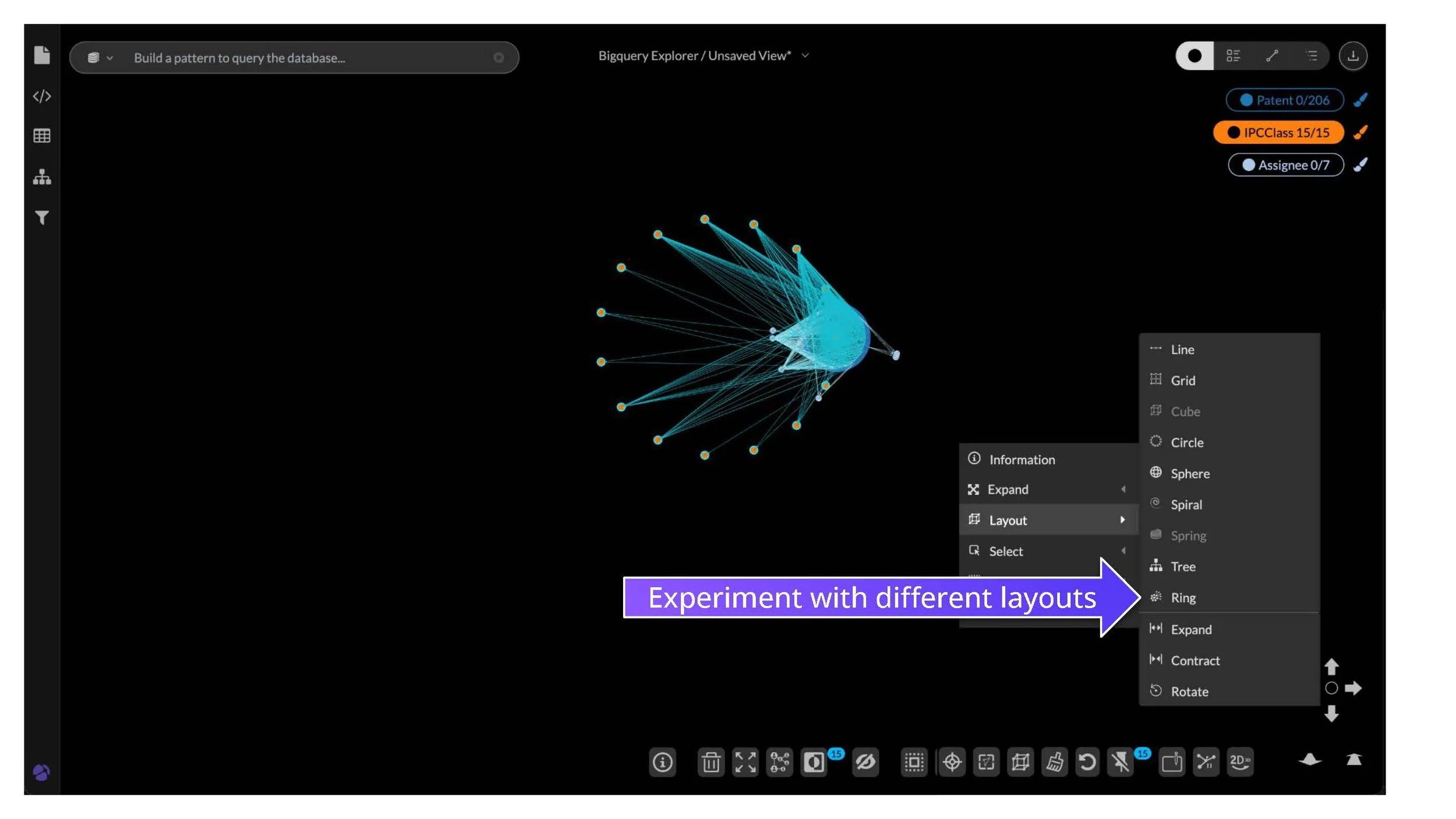Open the database selector dropdown in search bar
Viewport: 1456px width, 819px height.
click(x=100, y=58)
